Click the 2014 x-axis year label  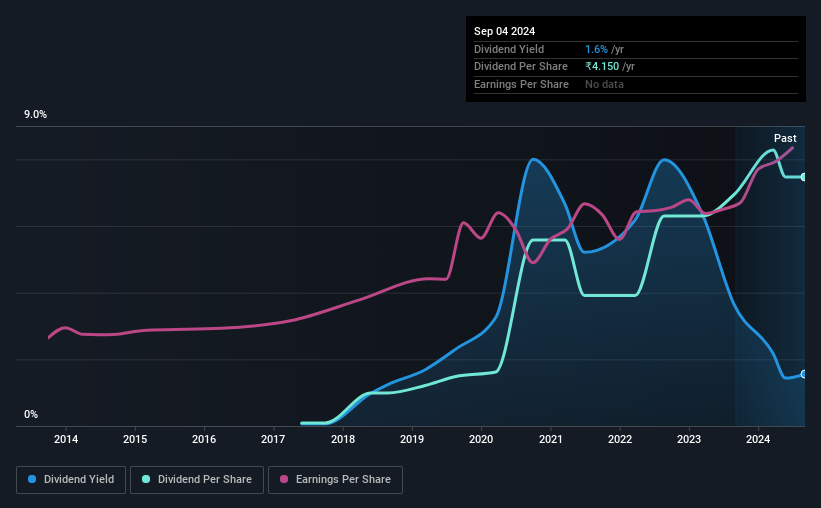(66, 439)
